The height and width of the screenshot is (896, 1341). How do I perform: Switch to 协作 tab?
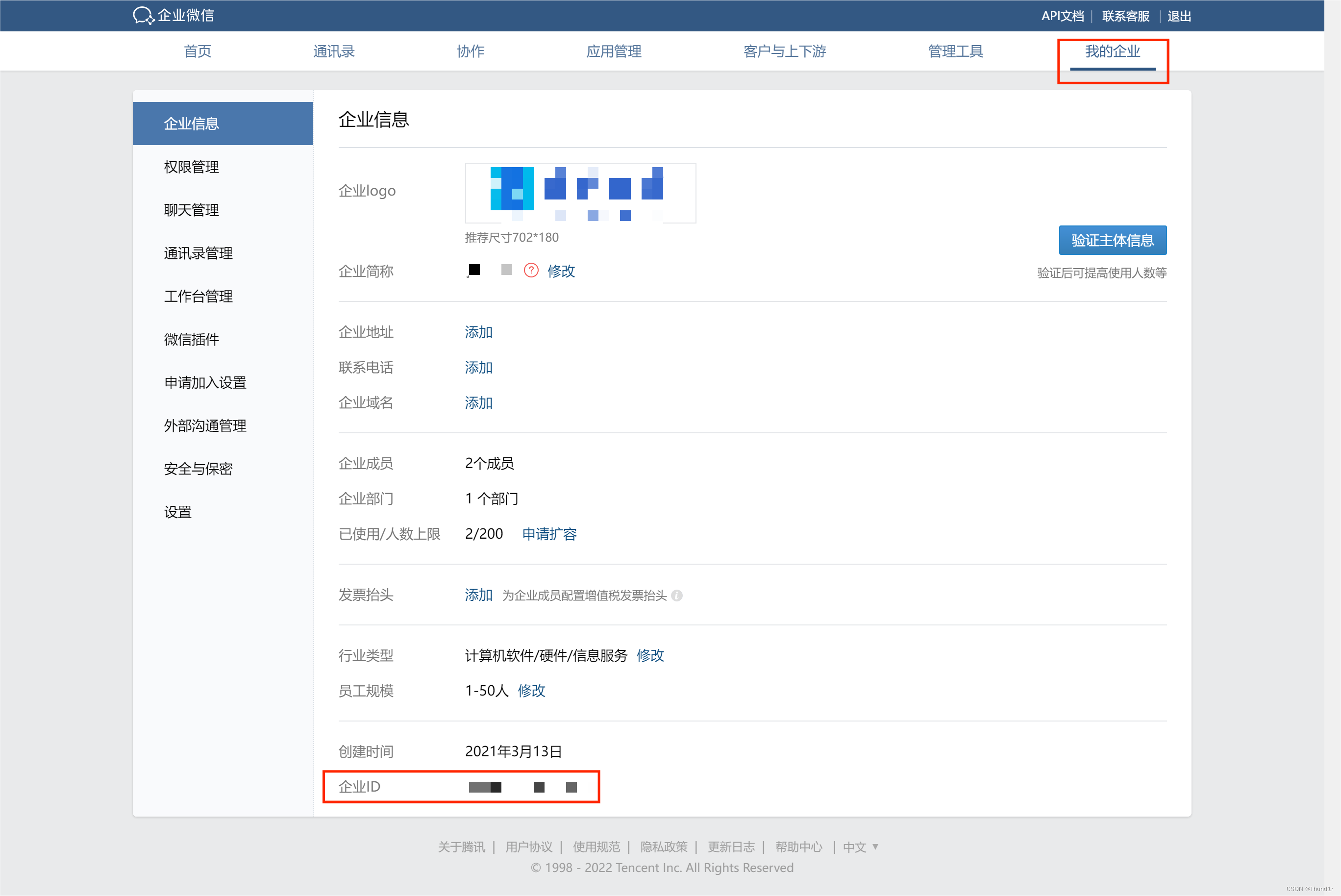tap(471, 51)
